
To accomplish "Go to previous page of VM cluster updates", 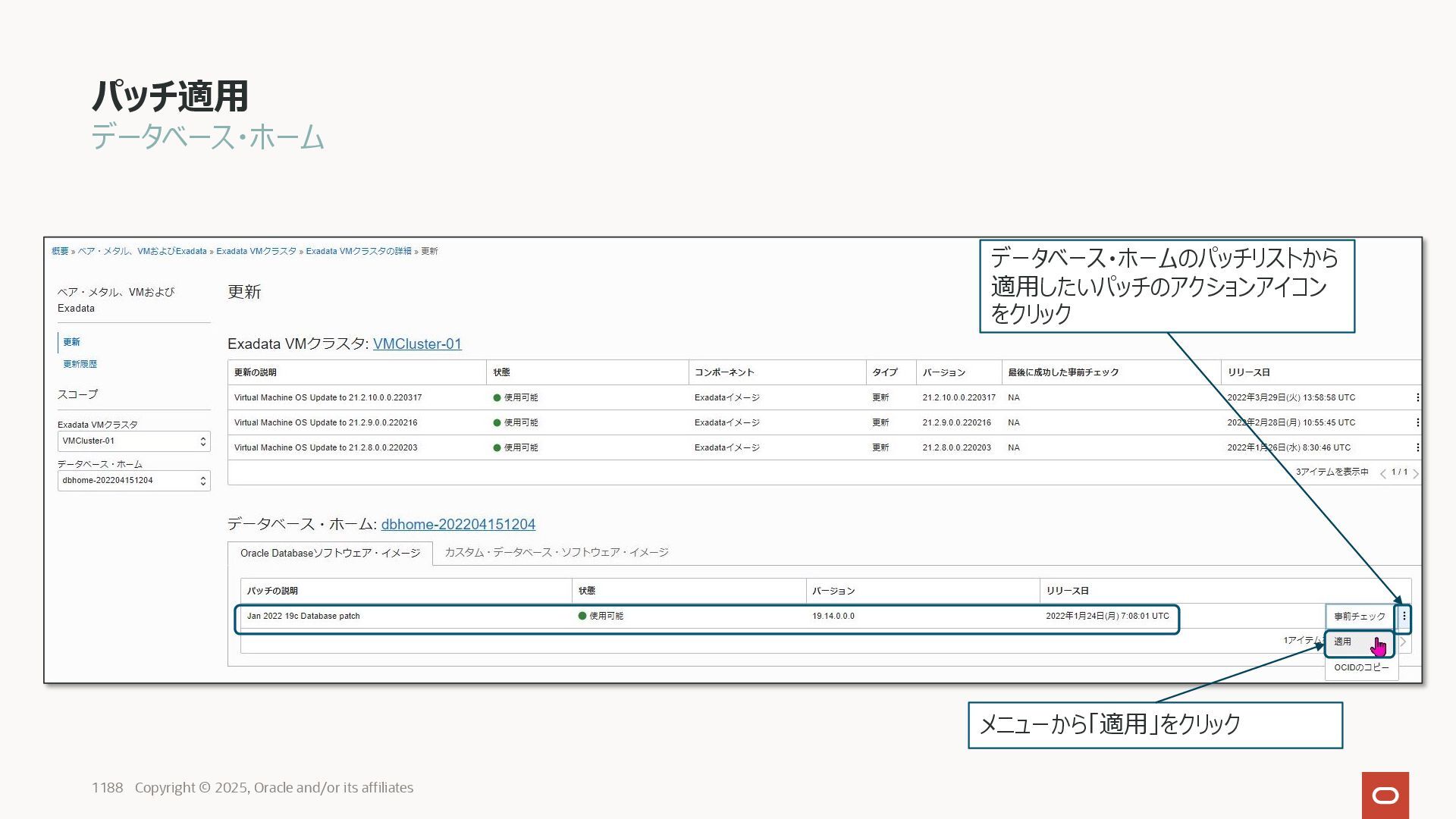I will click(x=1382, y=473).
